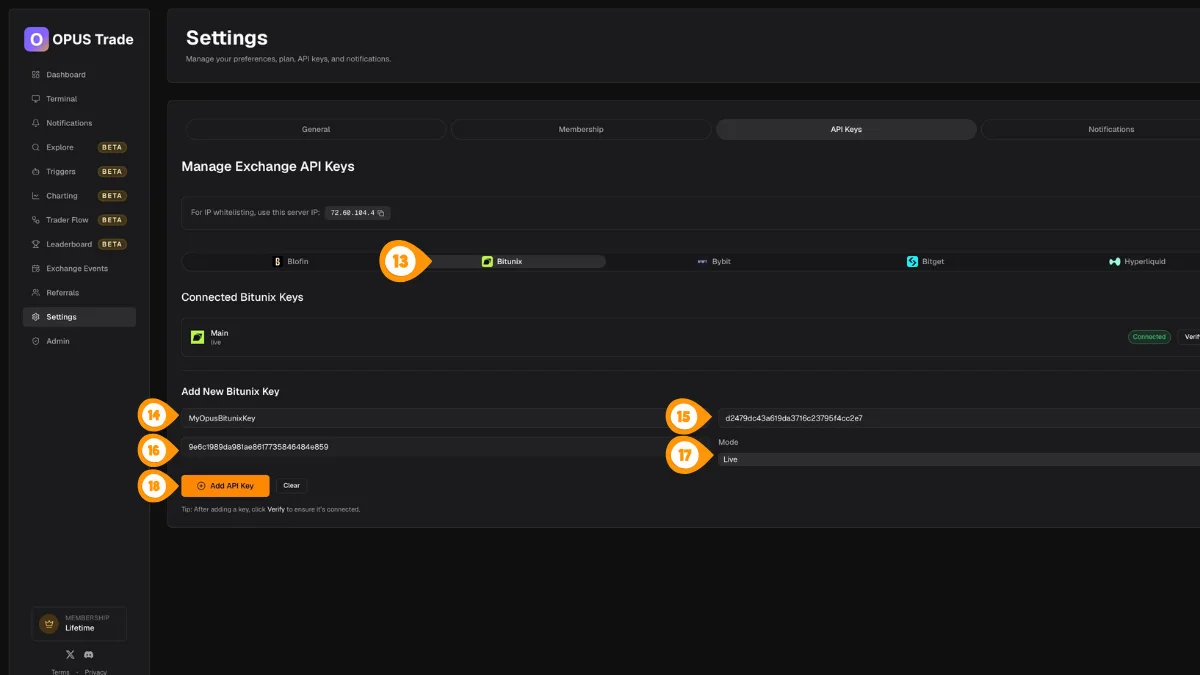The width and height of the screenshot is (1200, 675).
Task: Select Settings gear item in sidebar
Action: pyautogui.click(x=79, y=317)
